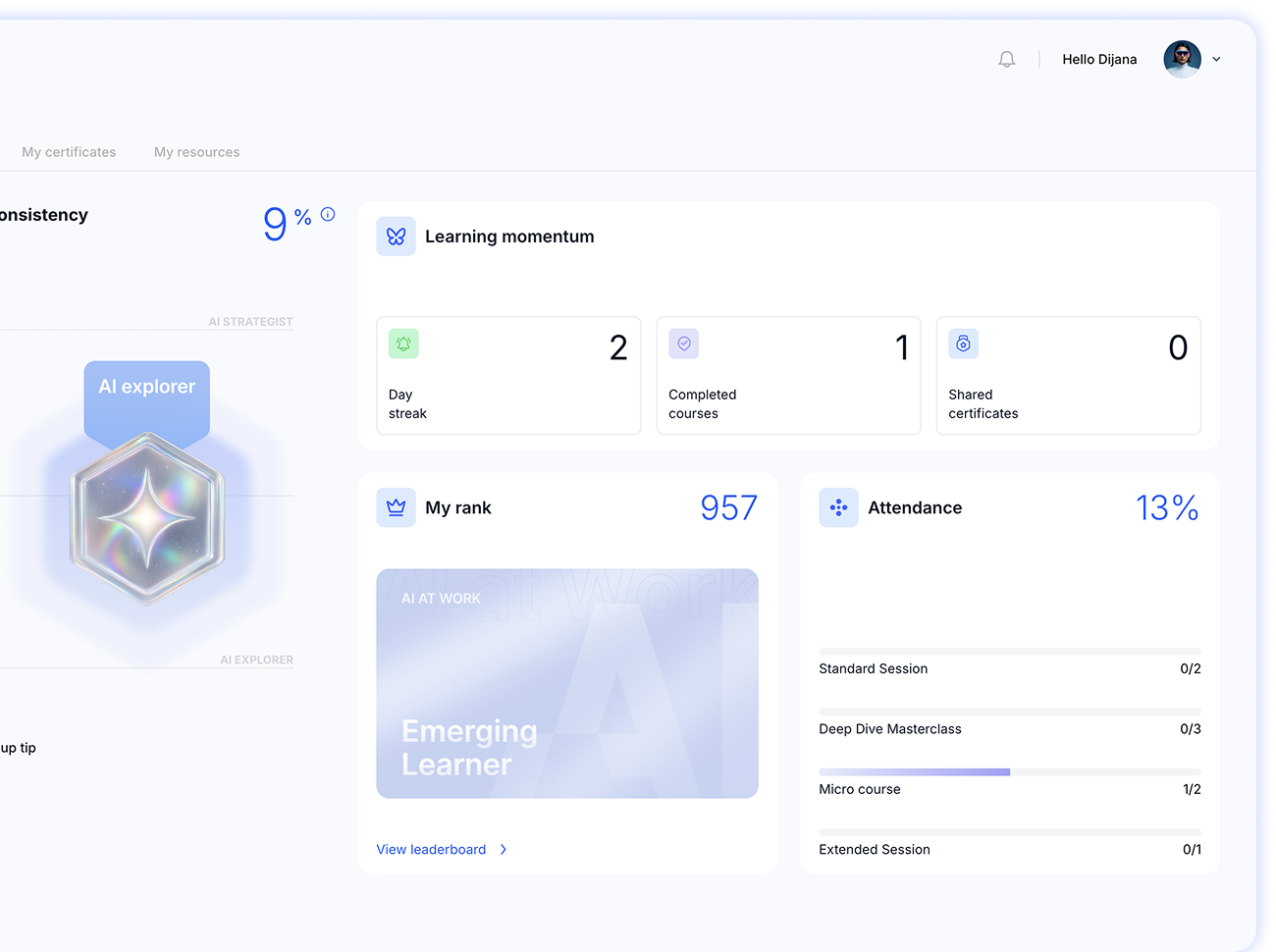Click the Shared certificates medal icon
Viewport: 1276px width, 952px height.
(963, 344)
